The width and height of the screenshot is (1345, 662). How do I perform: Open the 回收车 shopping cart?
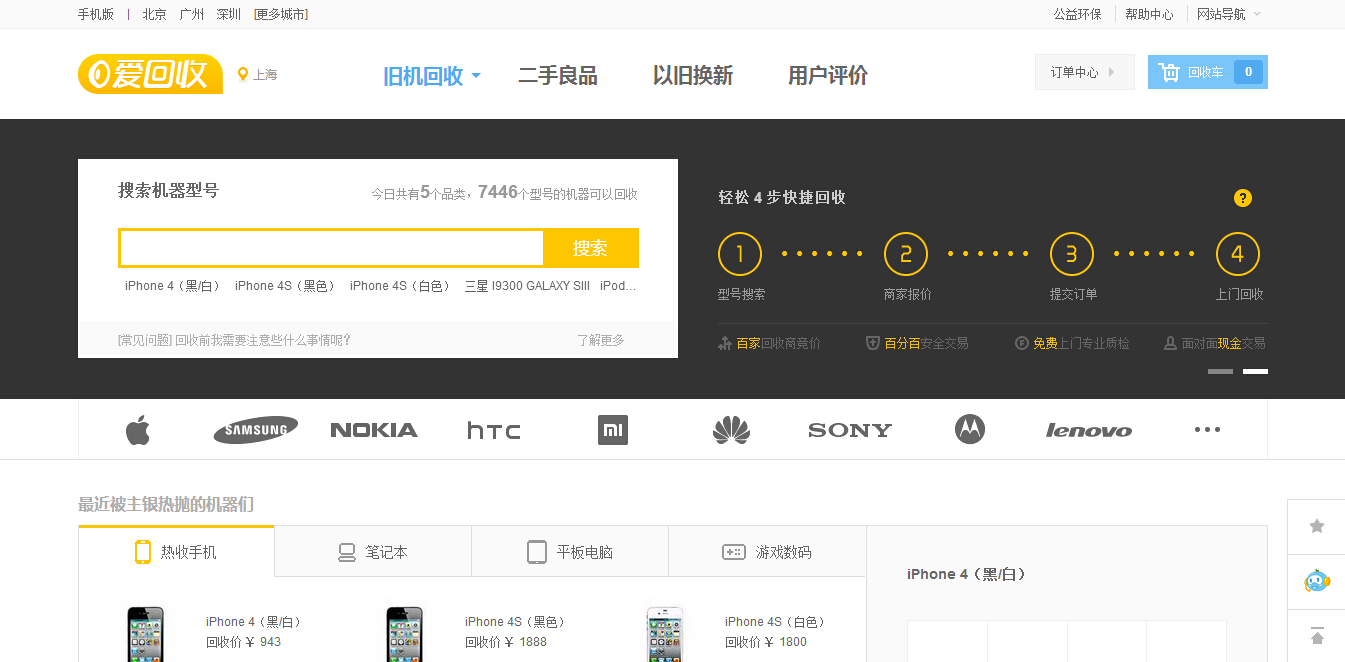pos(1207,72)
